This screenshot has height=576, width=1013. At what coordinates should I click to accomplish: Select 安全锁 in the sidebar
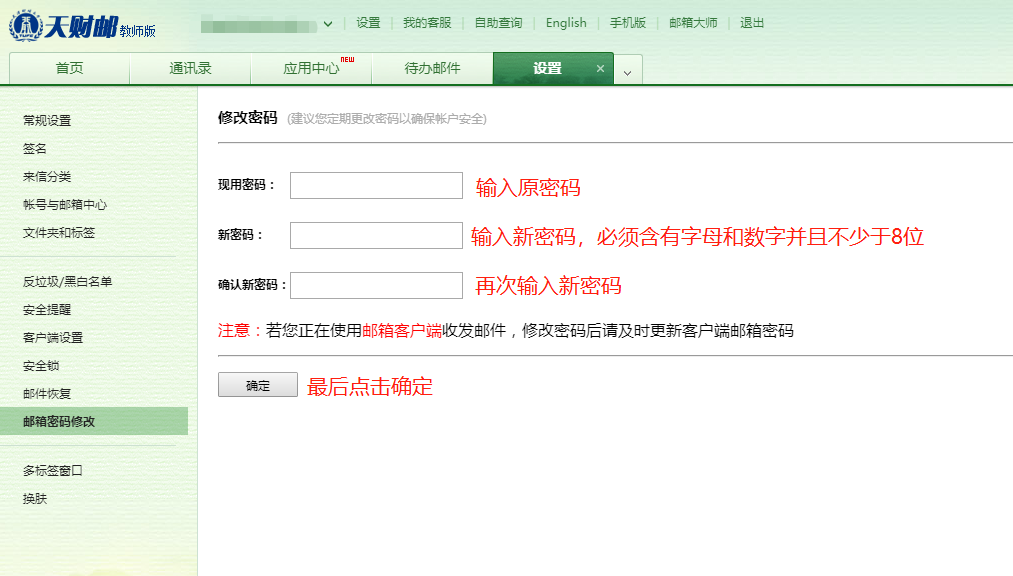tap(41, 366)
